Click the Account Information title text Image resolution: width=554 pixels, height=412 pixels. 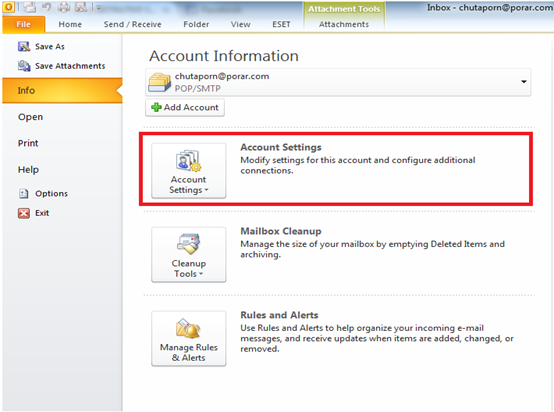pos(224,56)
